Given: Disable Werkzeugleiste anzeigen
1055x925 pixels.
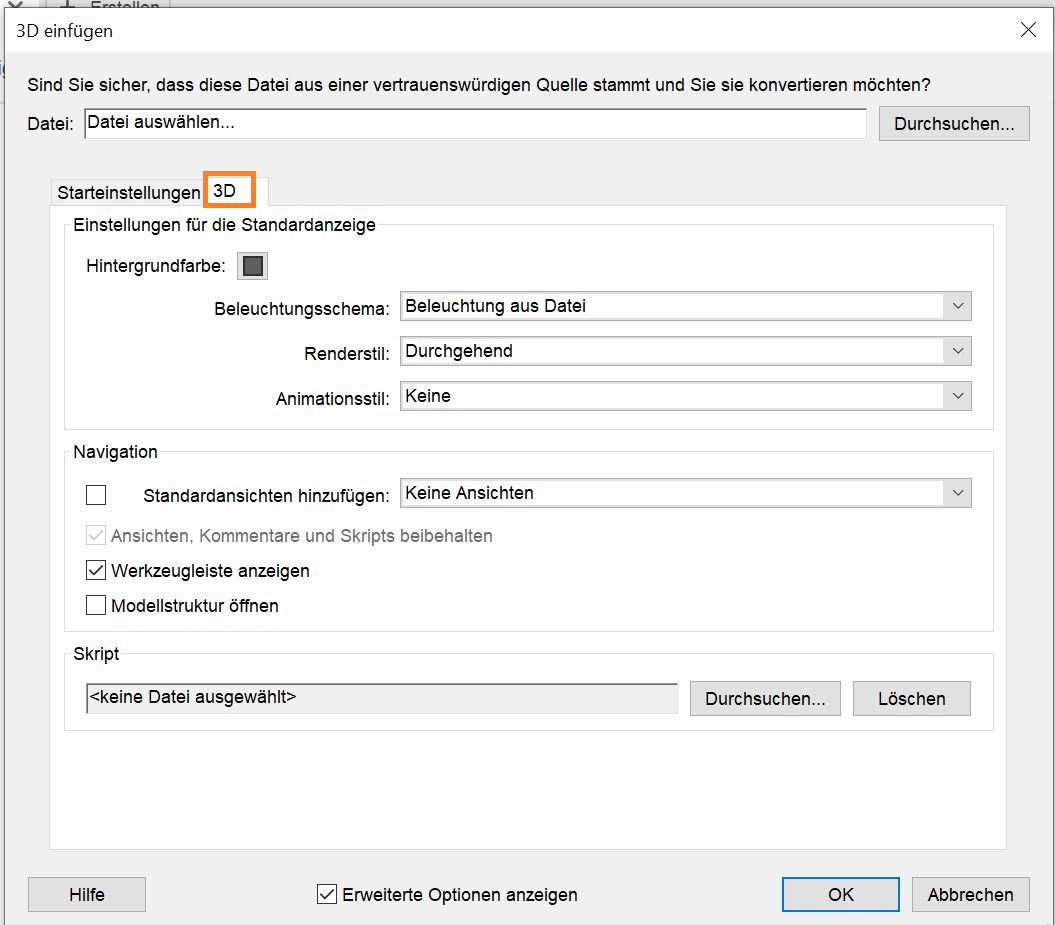Looking at the screenshot, I should click(x=95, y=571).
